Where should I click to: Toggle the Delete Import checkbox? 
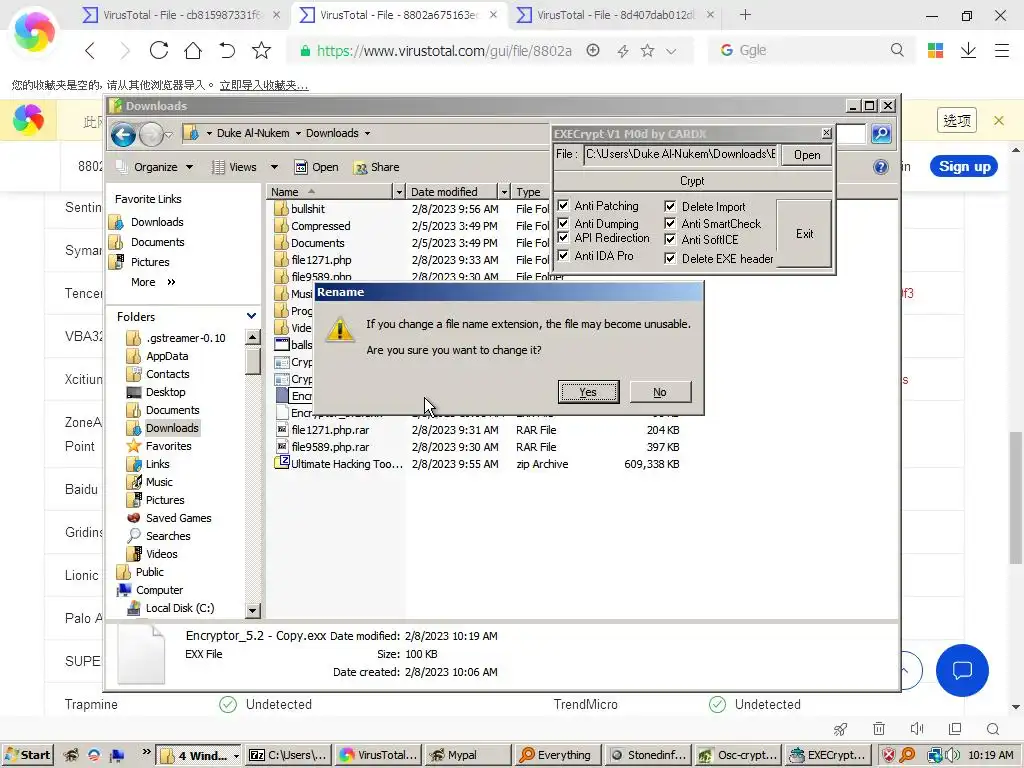(670, 206)
